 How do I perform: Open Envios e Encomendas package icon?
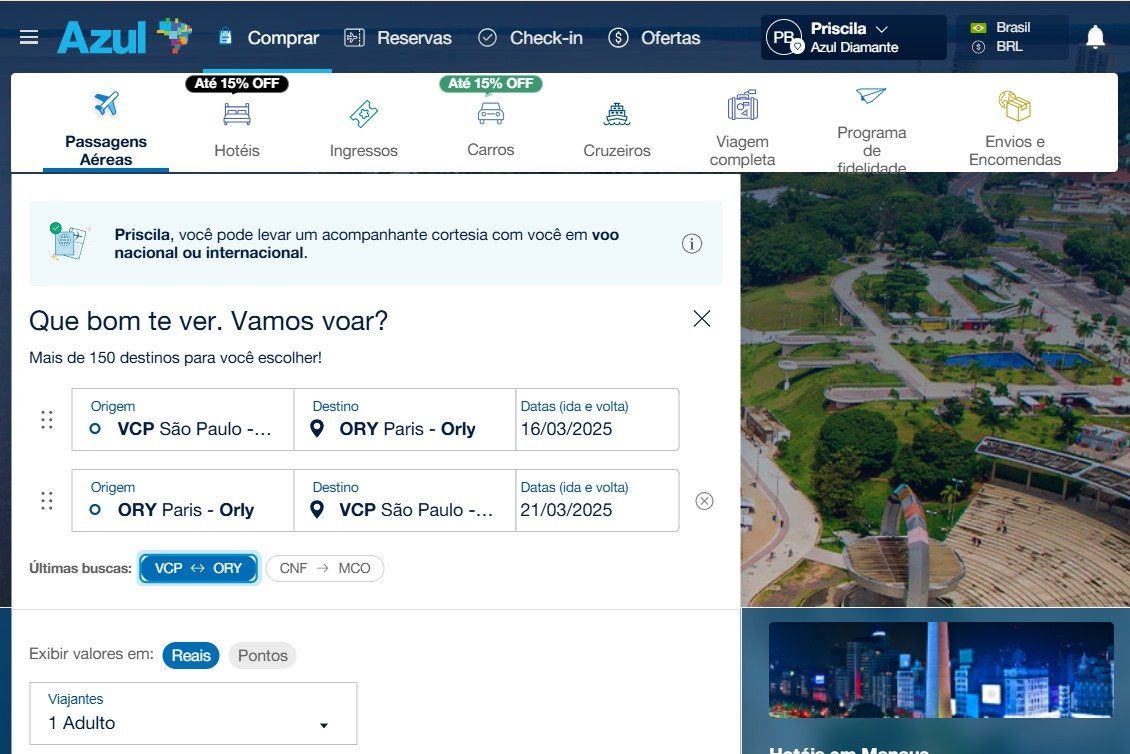(x=1014, y=106)
